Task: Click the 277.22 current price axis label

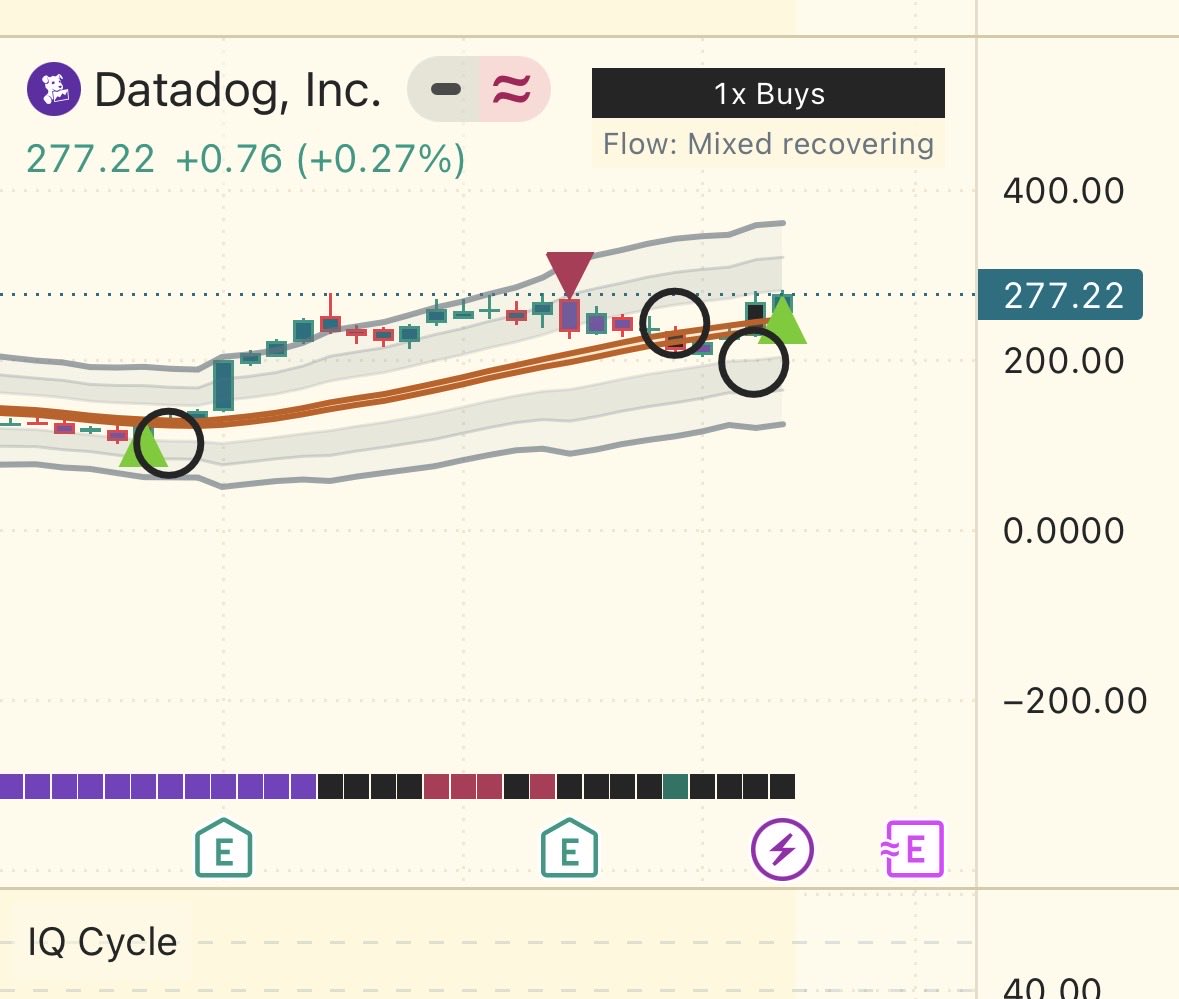Action: (1060, 295)
